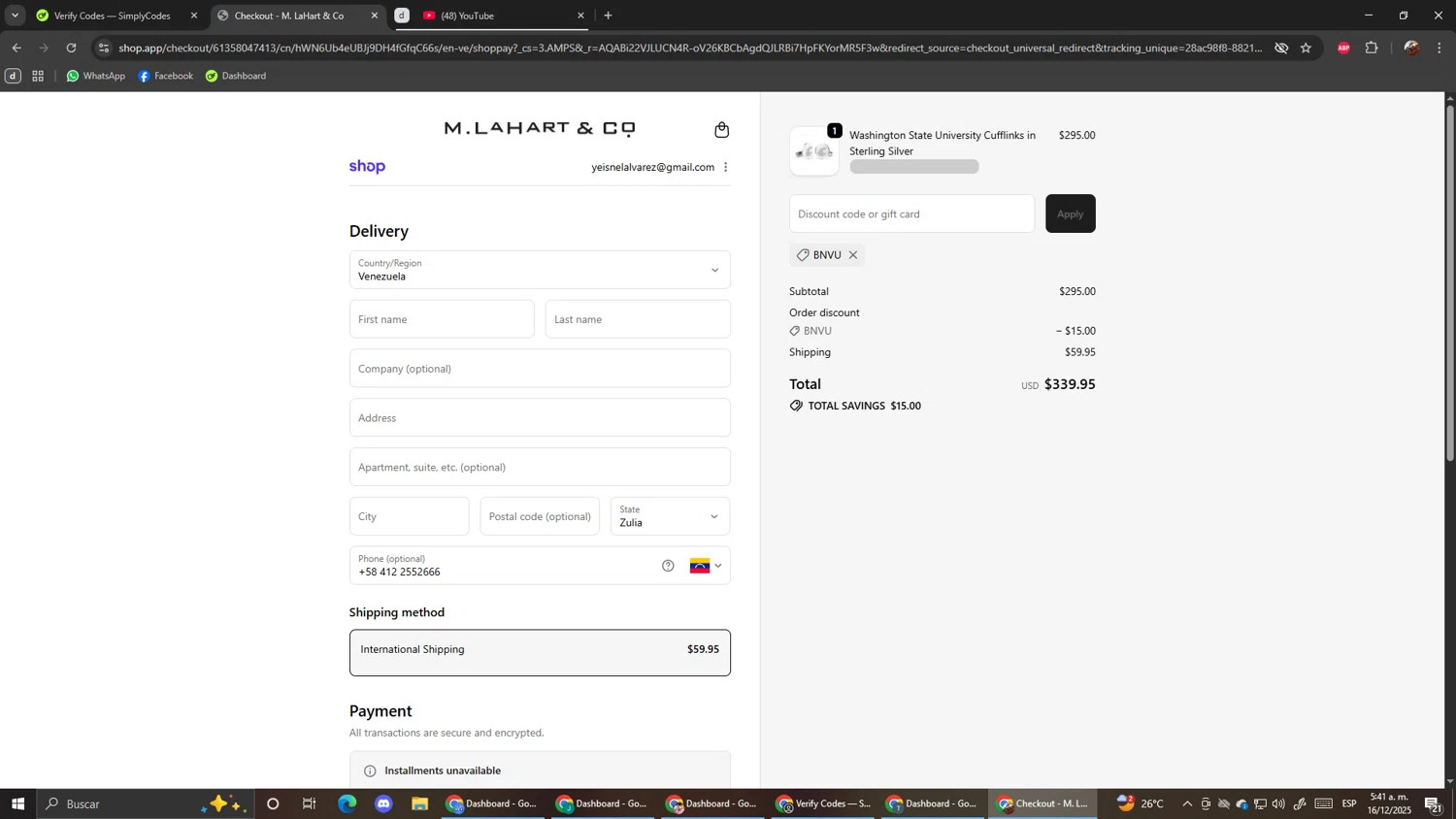This screenshot has height=819, width=1456.
Task: Open a new browser tab
Action: click(608, 16)
